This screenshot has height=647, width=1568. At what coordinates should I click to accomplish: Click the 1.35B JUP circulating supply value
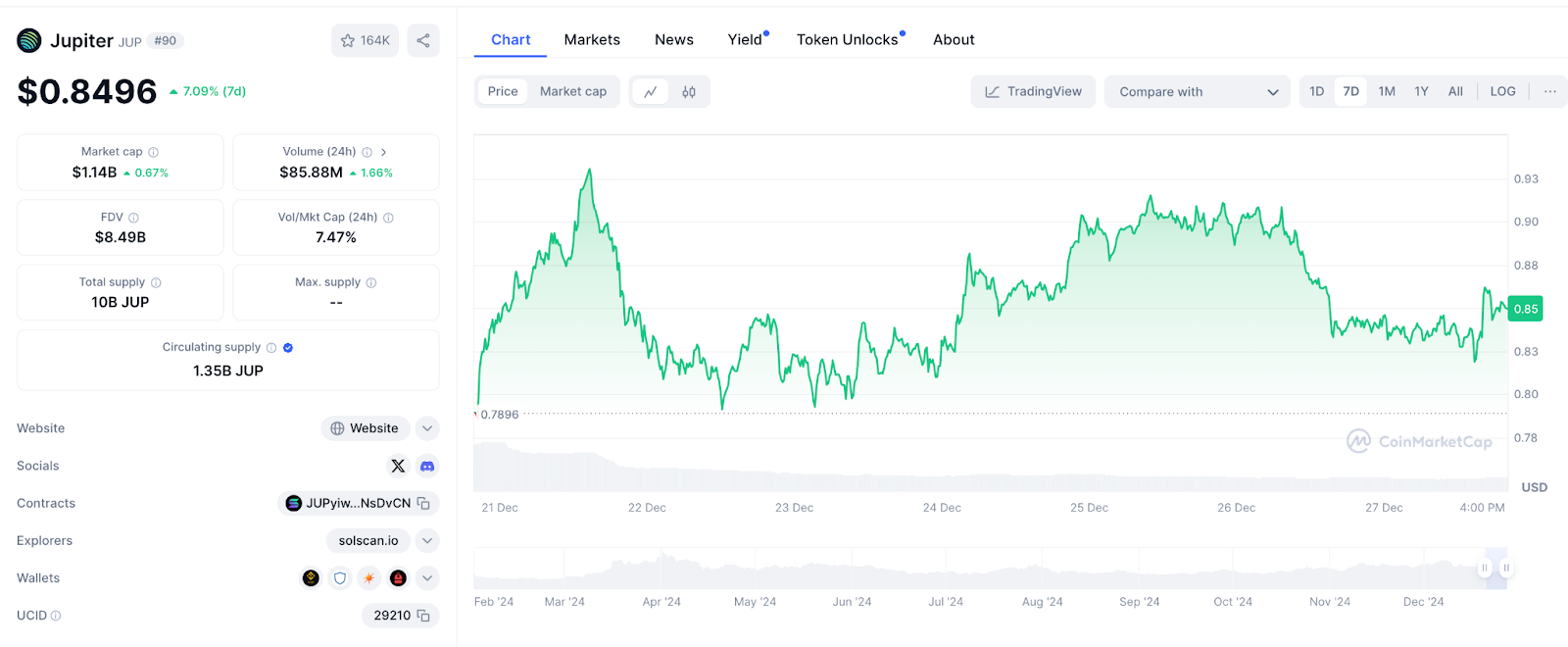pos(228,371)
